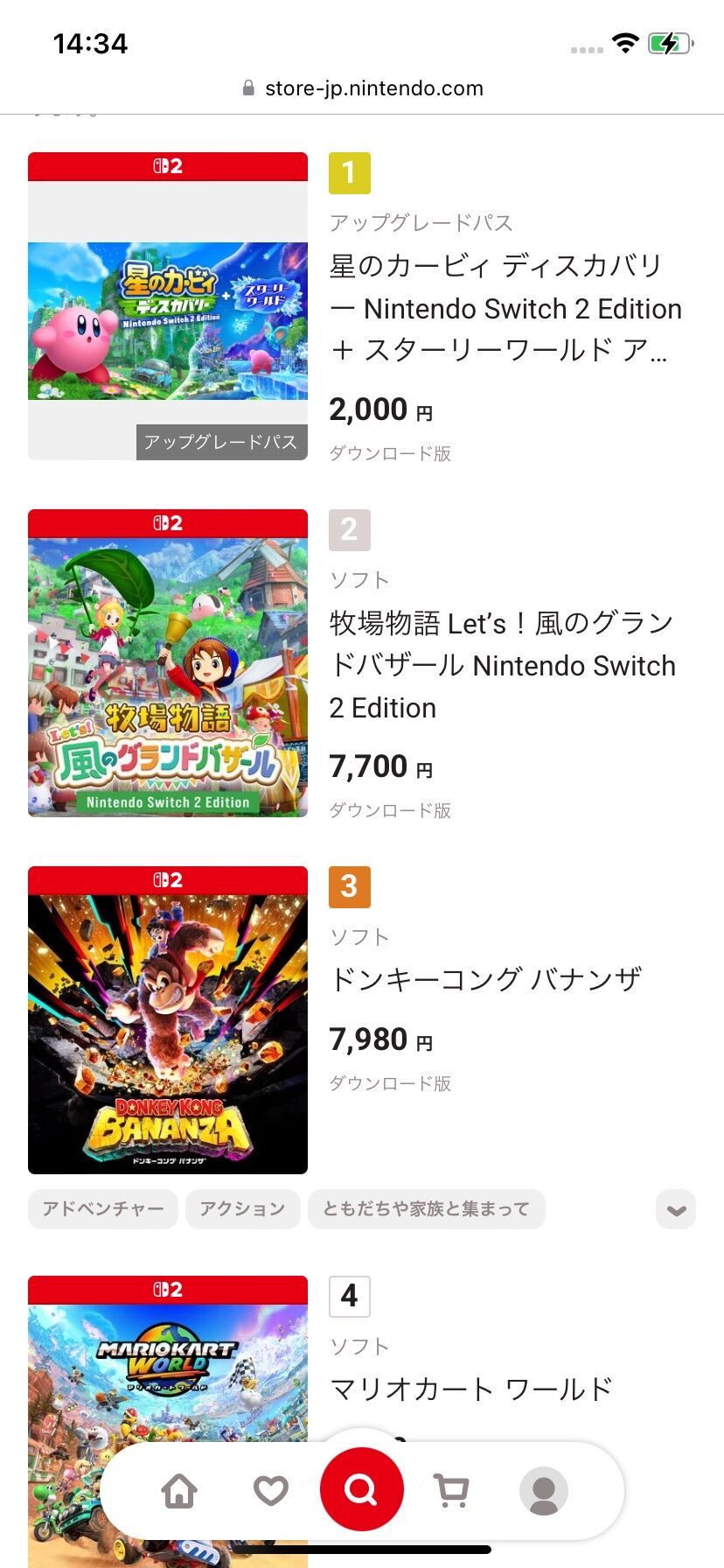
Task: Tap the home icon in bottom navigation
Action: tap(179, 1490)
